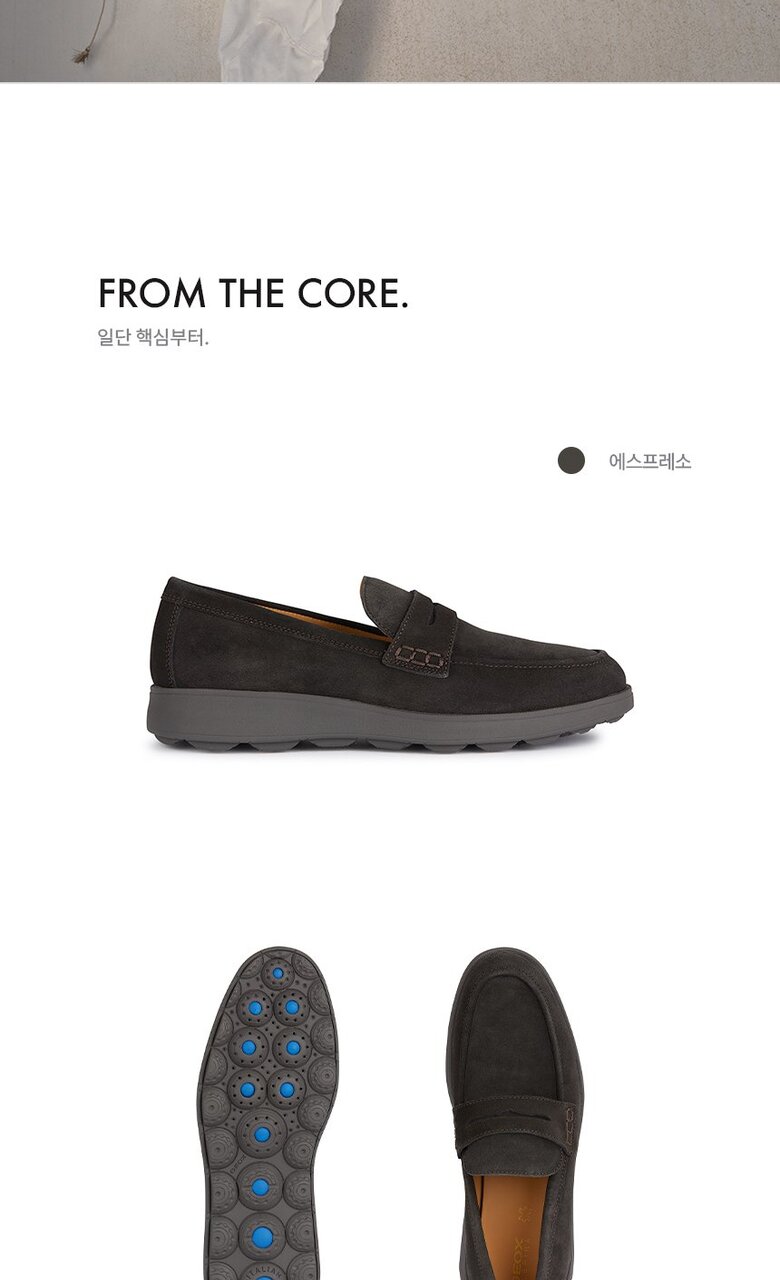Click the word CORE. in the heading

(353, 293)
